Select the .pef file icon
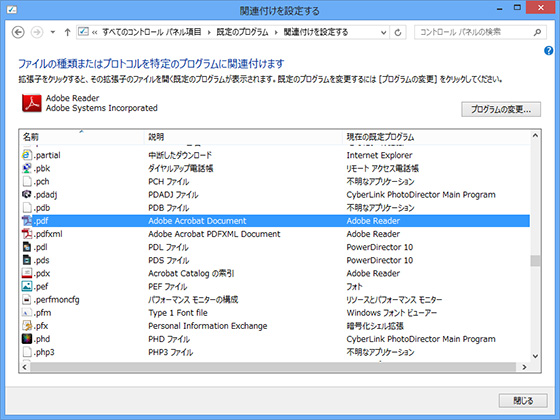This screenshot has width=560, height=420. pos(27,286)
